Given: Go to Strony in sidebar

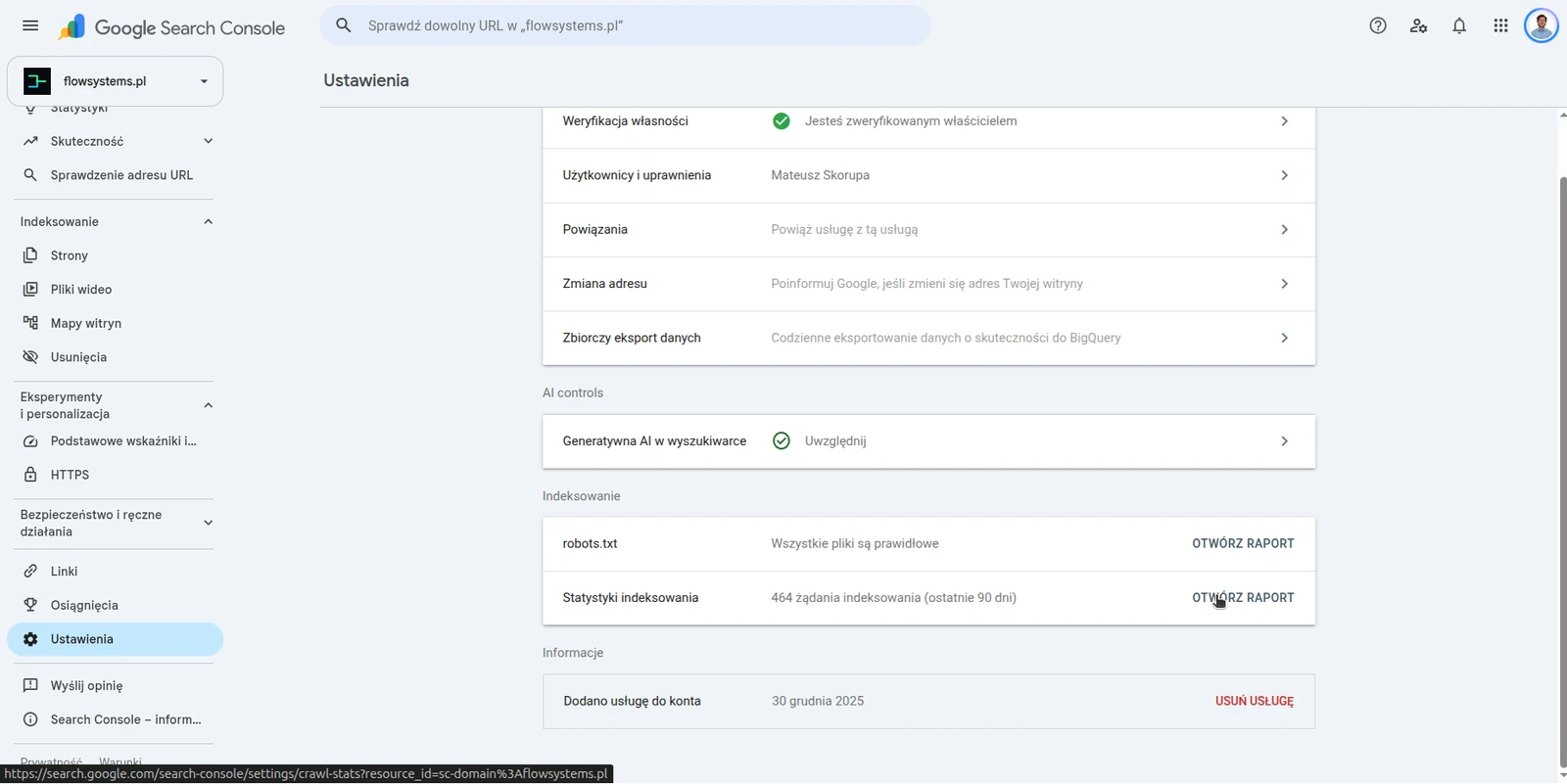Looking at the screenshot, I should click(115, 255).
